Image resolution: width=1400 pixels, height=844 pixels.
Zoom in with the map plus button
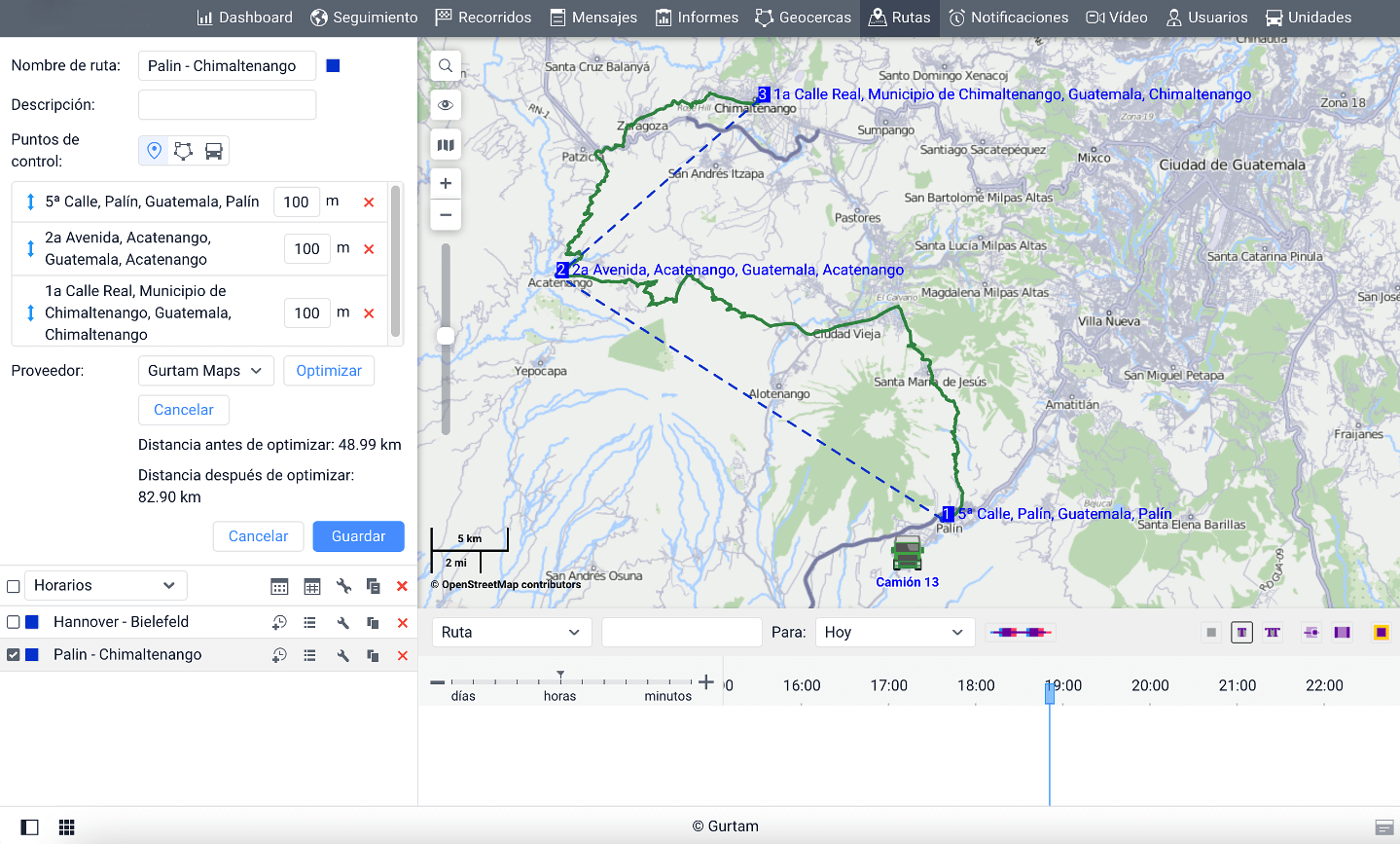coord(446,183)
